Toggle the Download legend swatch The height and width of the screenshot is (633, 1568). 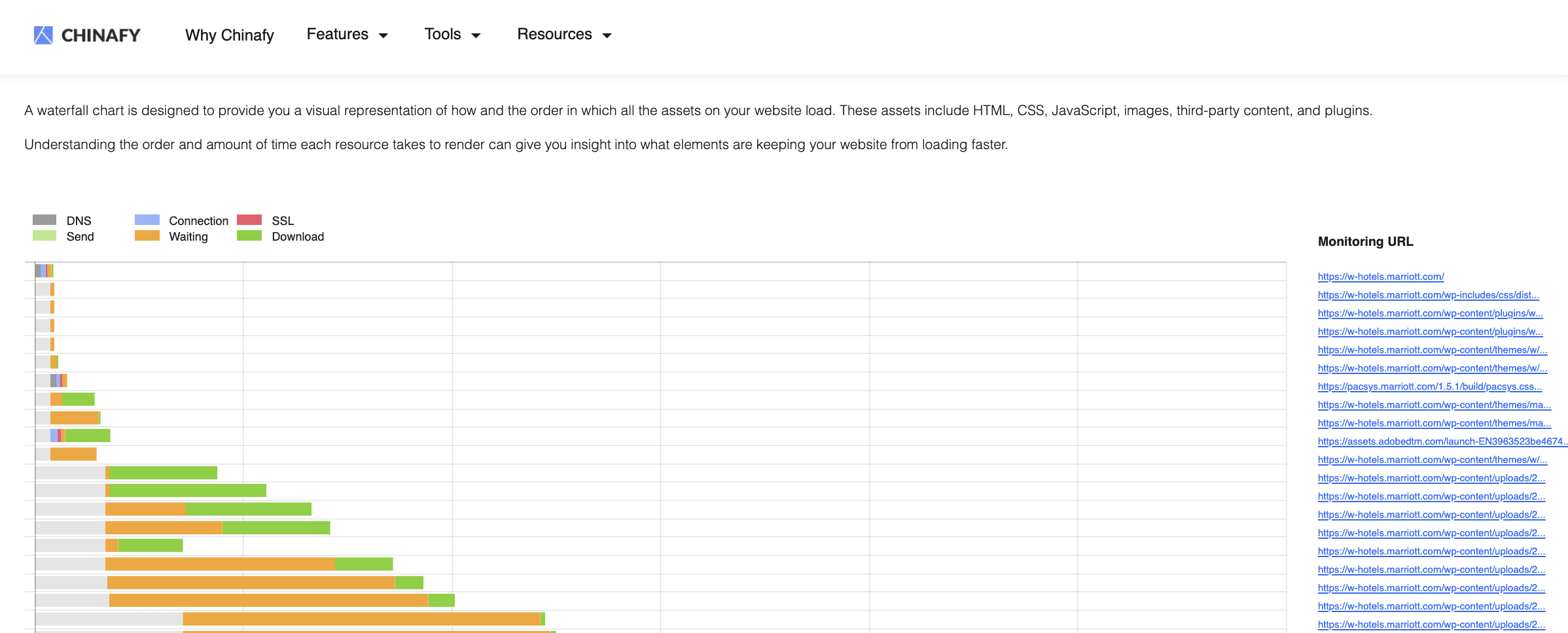tap(249, 235)
